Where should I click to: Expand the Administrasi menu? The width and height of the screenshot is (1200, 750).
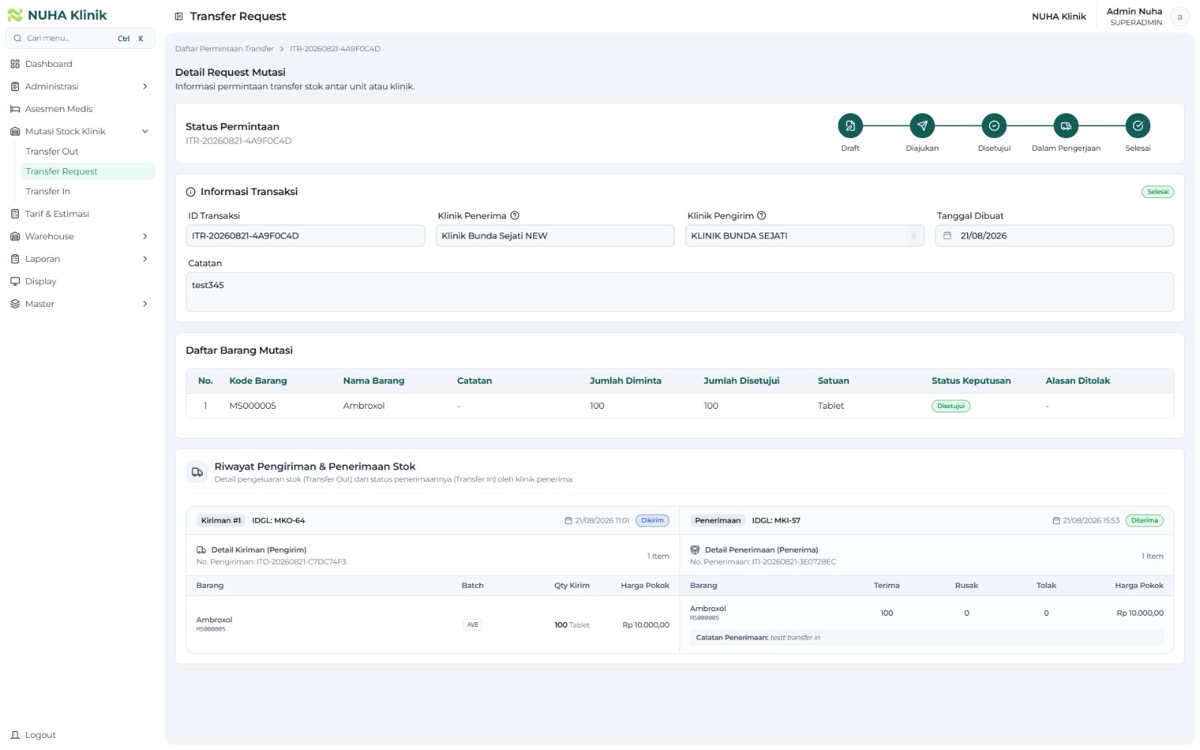[x=80, y=86]
